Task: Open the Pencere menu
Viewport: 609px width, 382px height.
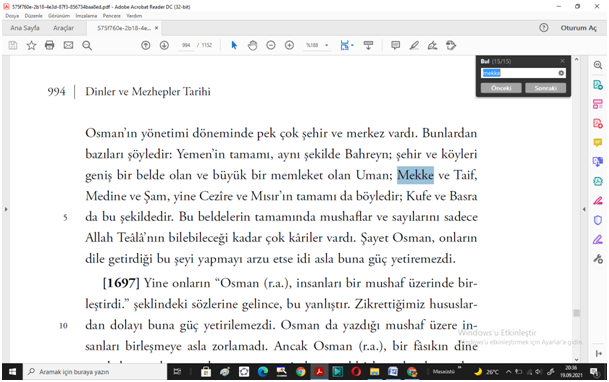Action: tap(111, 16)
